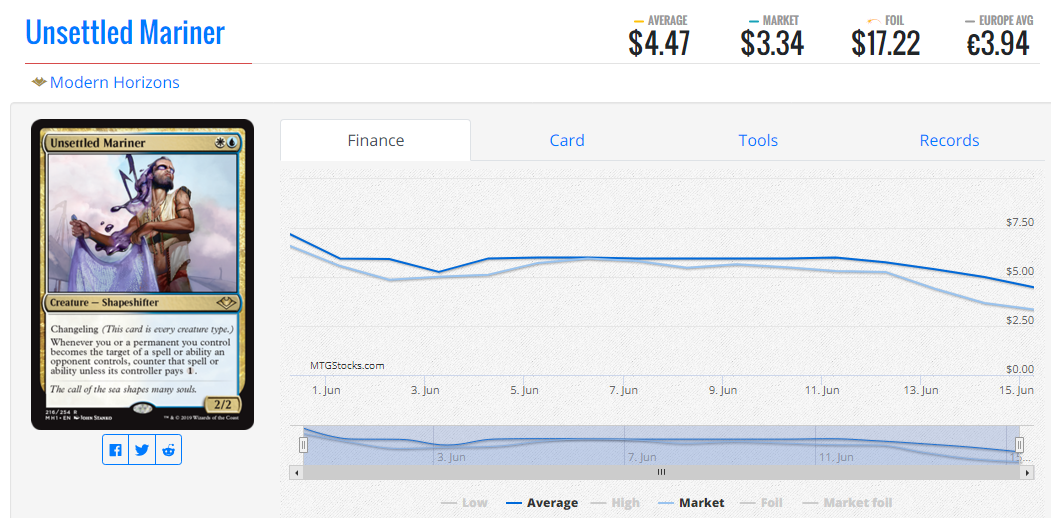The image size is (1051, 518).
Task: Click the chart navigator scrollbar thumb
Action: point(662,472)
